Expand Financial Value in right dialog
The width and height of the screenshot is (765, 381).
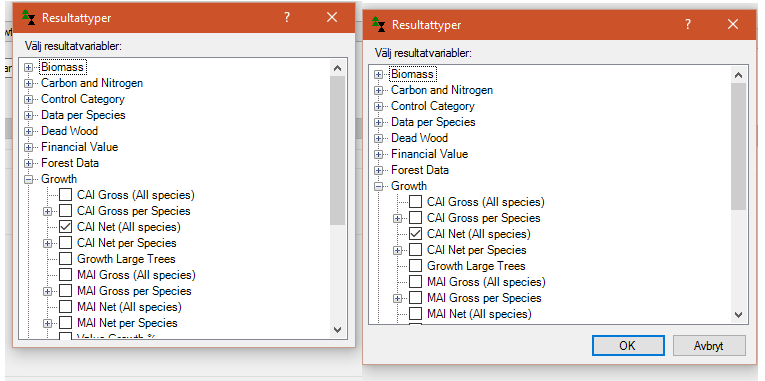click(378, 155)
